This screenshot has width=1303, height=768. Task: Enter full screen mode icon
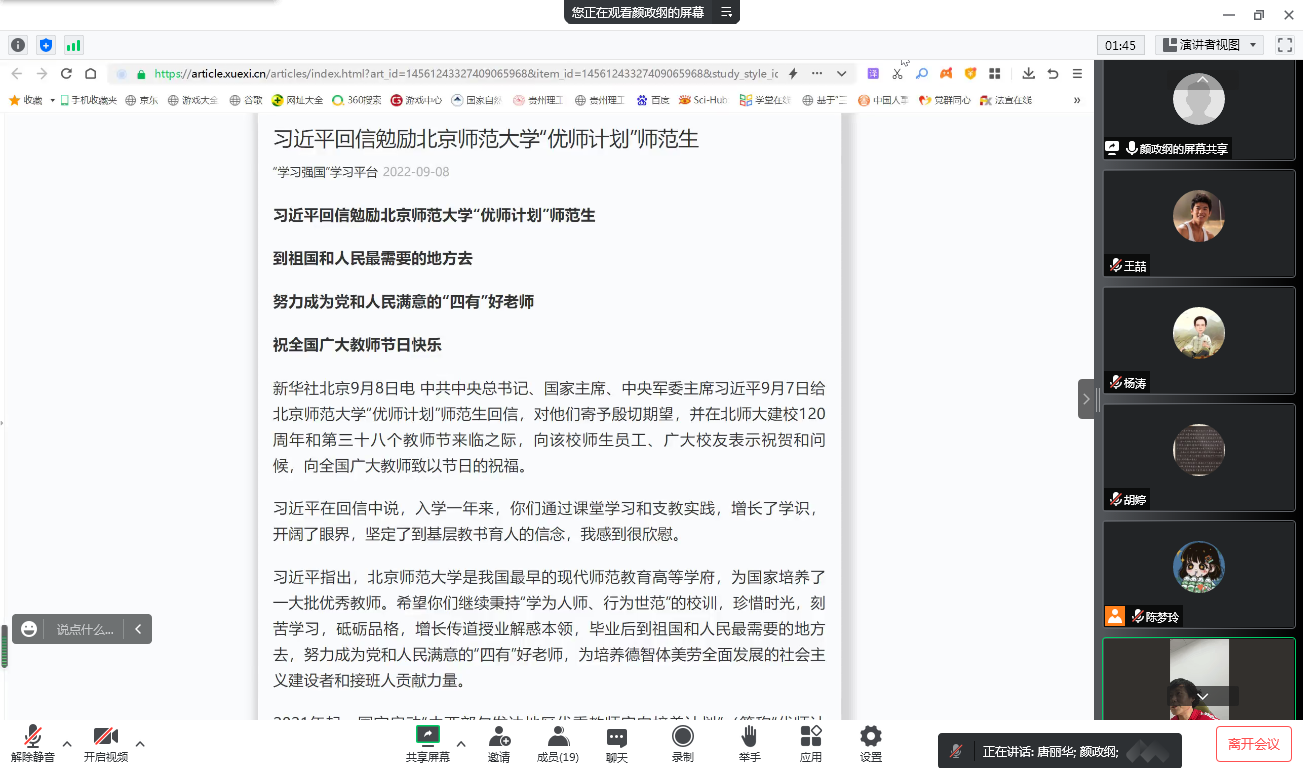coord(1285,45)
